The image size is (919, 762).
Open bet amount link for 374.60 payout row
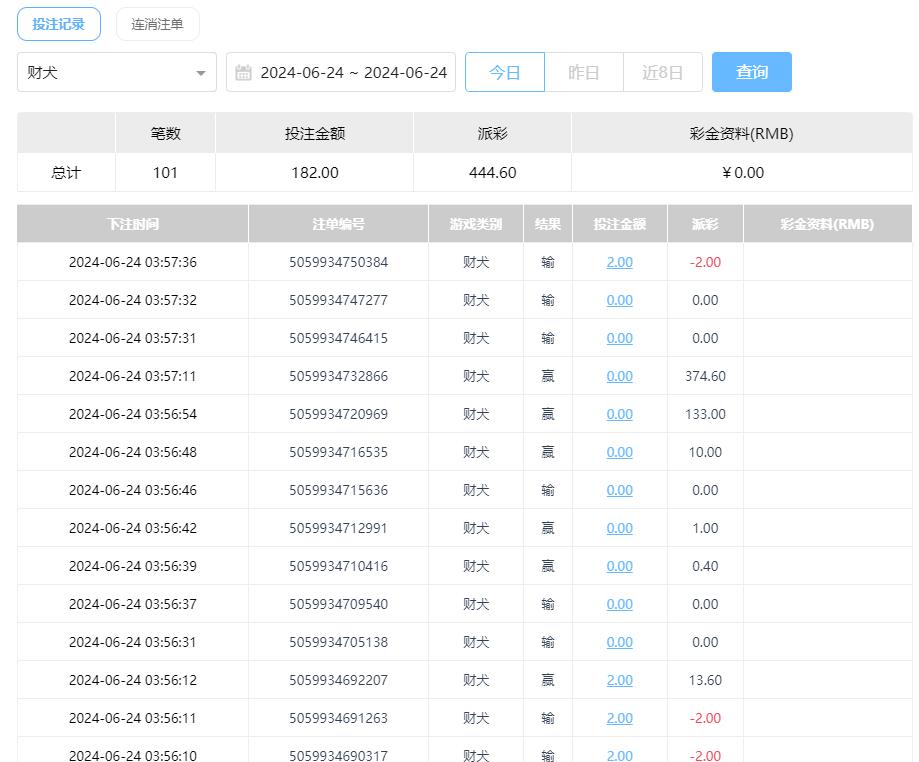[619, 376]
